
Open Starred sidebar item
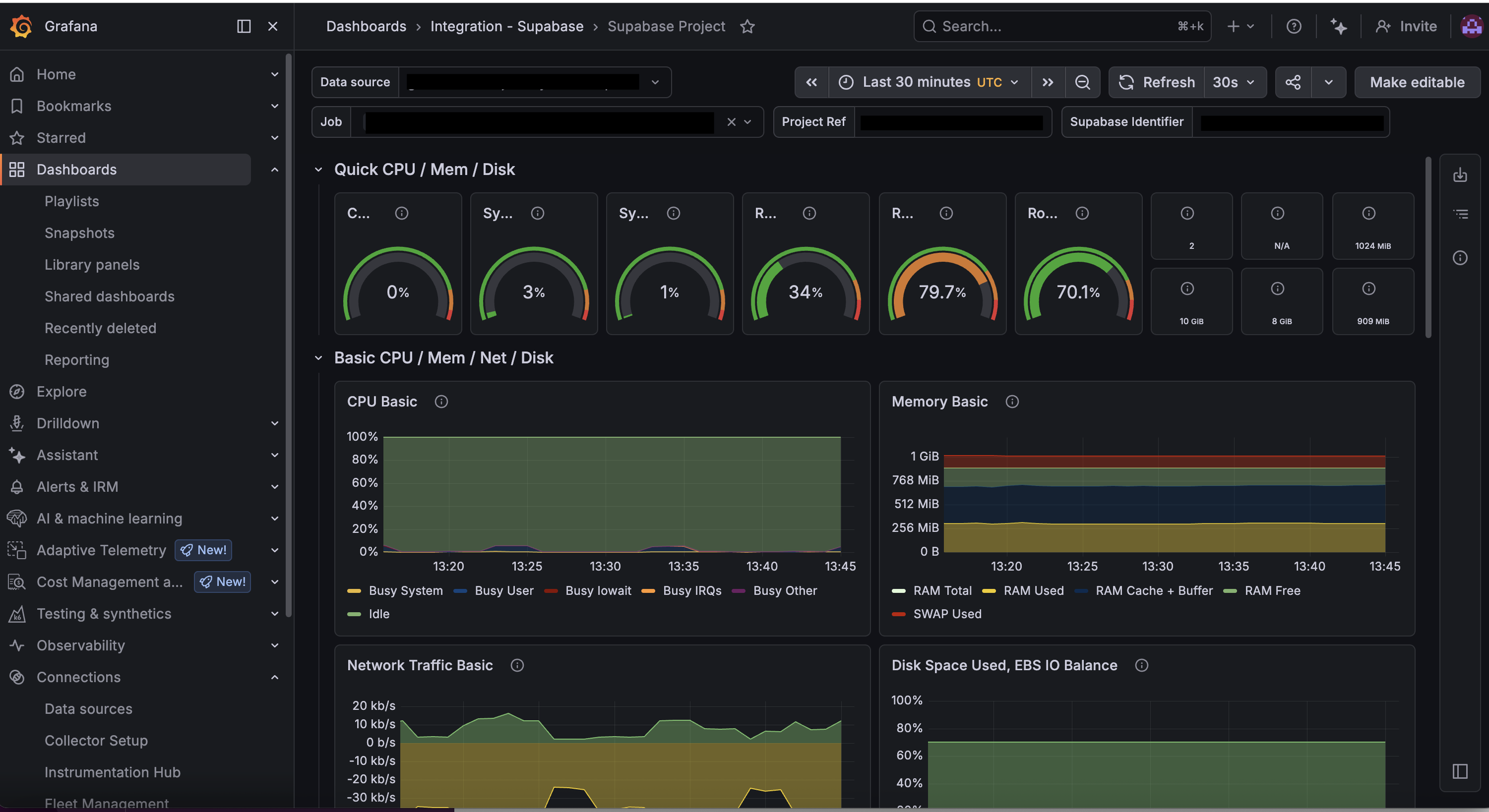(61, 138)
